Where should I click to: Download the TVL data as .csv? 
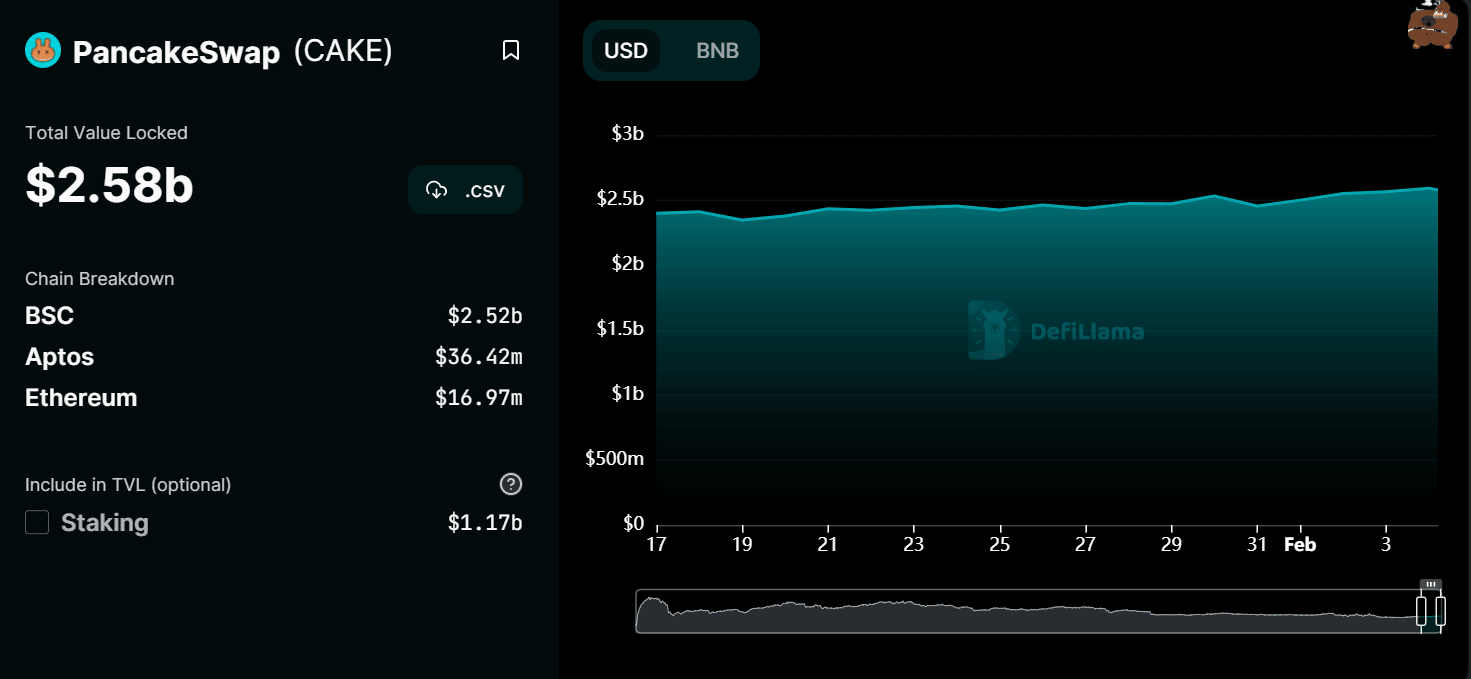pos(465,189)
